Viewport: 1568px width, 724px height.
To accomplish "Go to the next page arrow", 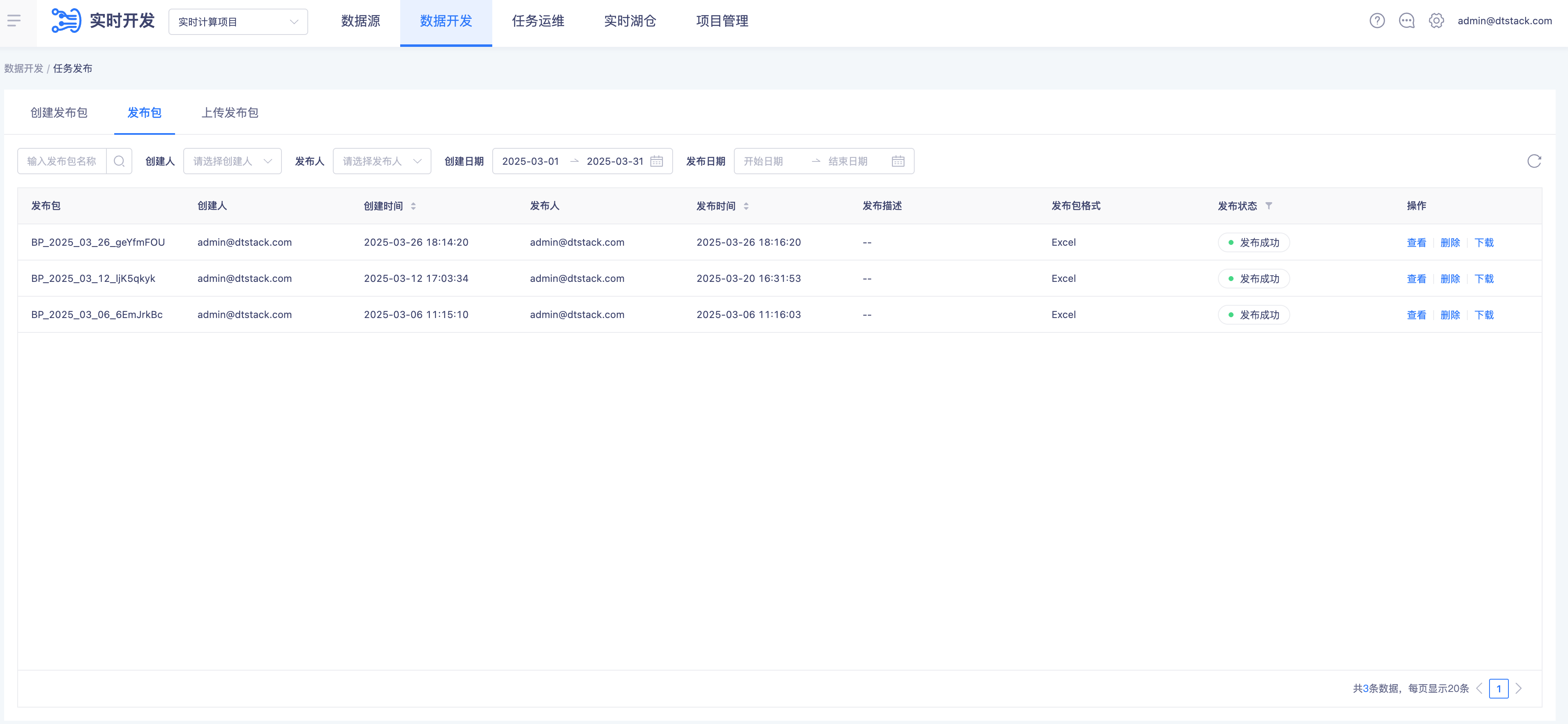I will coord(1519,689).
